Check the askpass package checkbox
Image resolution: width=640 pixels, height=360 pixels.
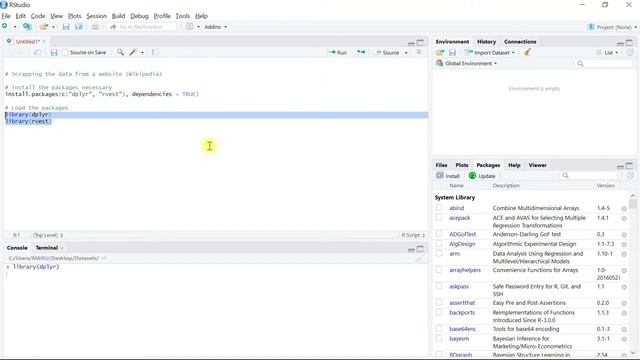tap(439, 286)
